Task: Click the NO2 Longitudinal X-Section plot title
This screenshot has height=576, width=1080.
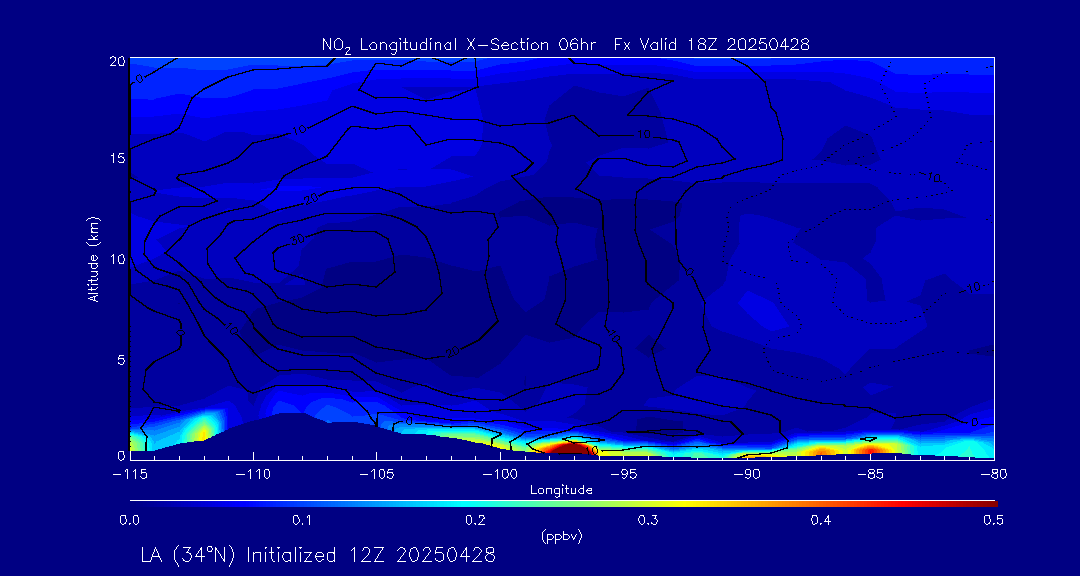Action: (x=565, y=45)
